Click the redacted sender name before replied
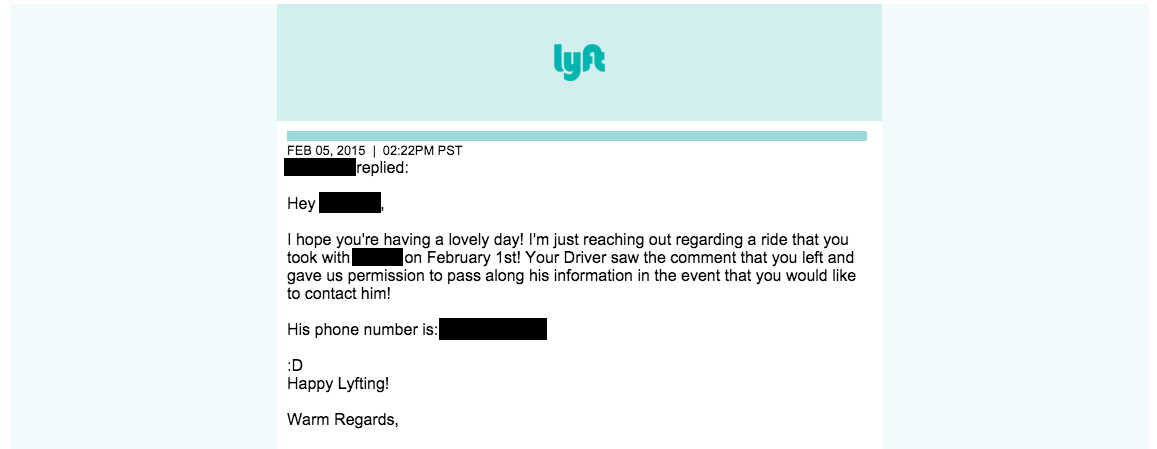 tap(320, 168)
